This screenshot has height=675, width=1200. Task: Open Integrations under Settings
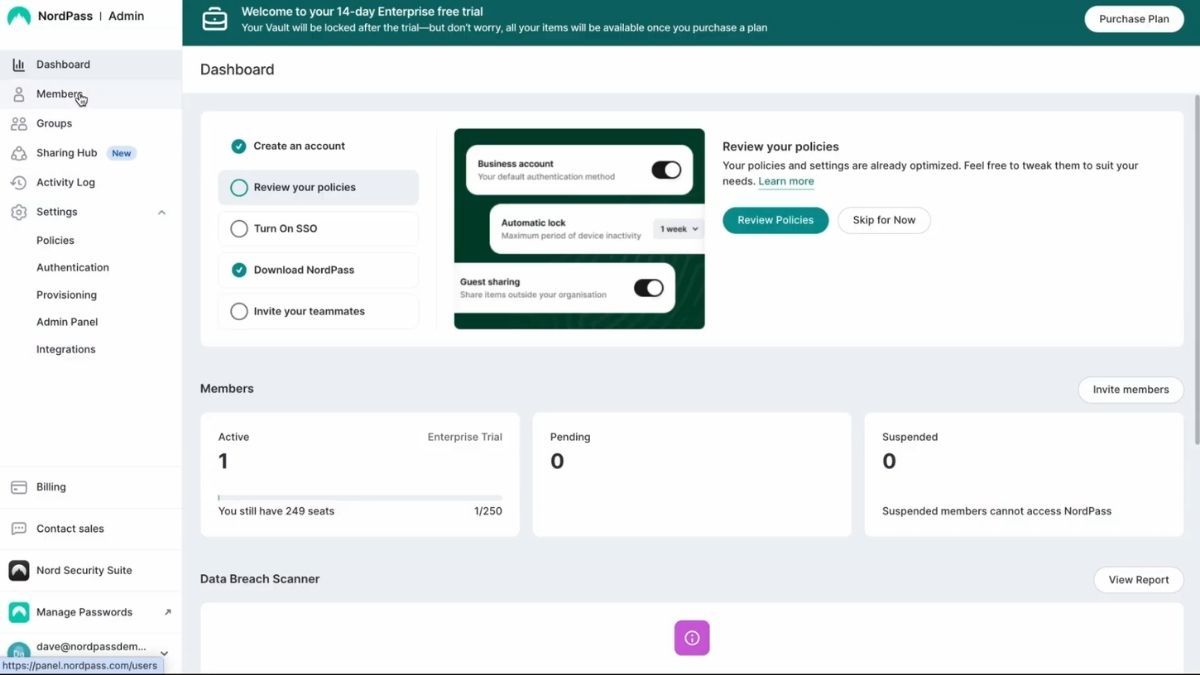coord(66,350)
